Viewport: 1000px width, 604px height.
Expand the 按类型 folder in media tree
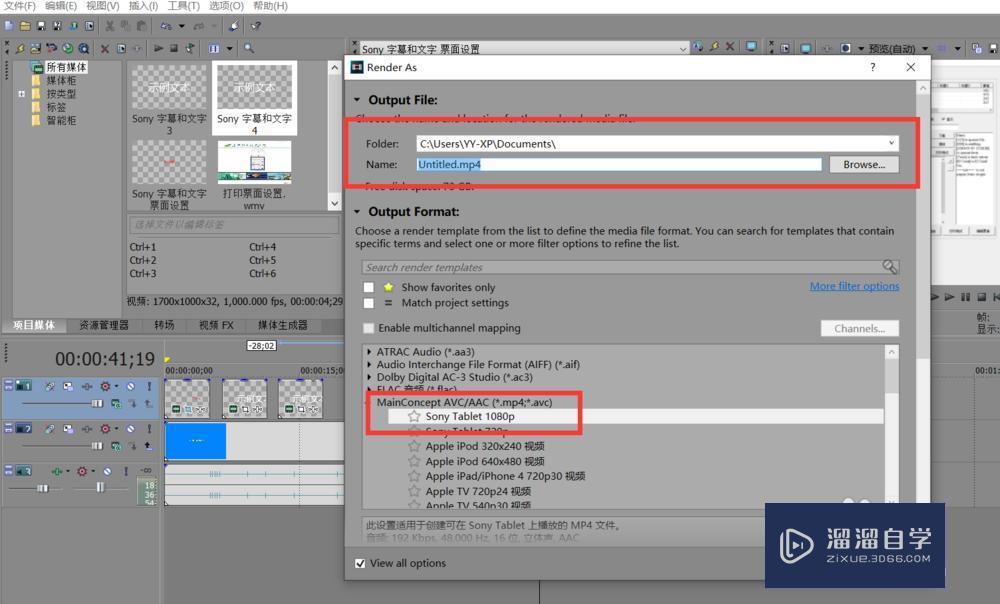coord(22,94)
